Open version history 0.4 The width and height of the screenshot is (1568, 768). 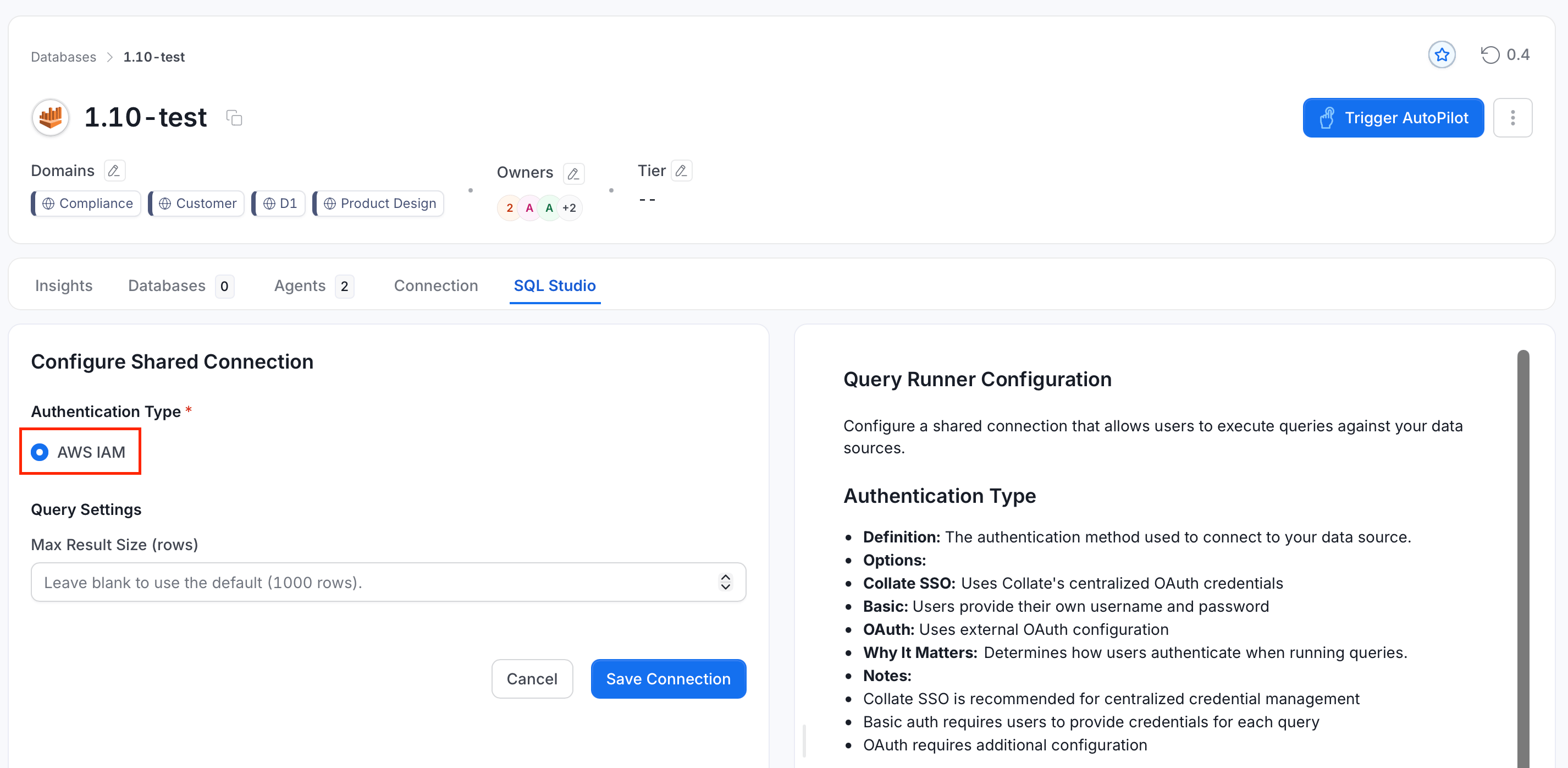[1505, 56]
